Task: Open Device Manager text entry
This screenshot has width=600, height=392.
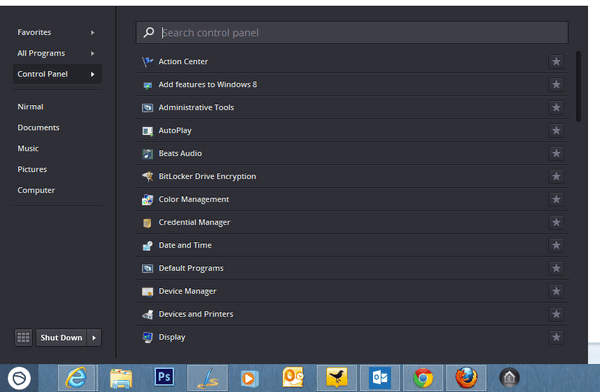Action: coord(188,291)
